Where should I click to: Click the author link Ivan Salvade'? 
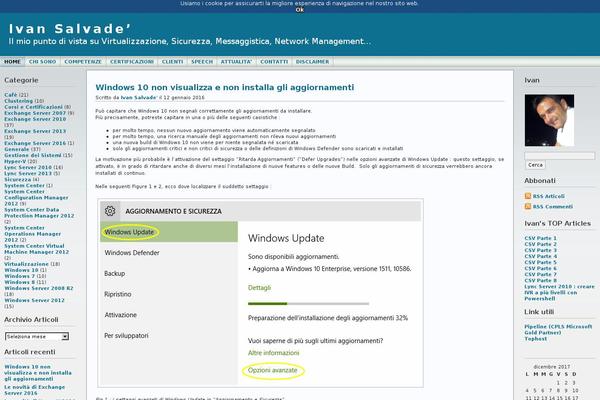[x=139, y=98]
